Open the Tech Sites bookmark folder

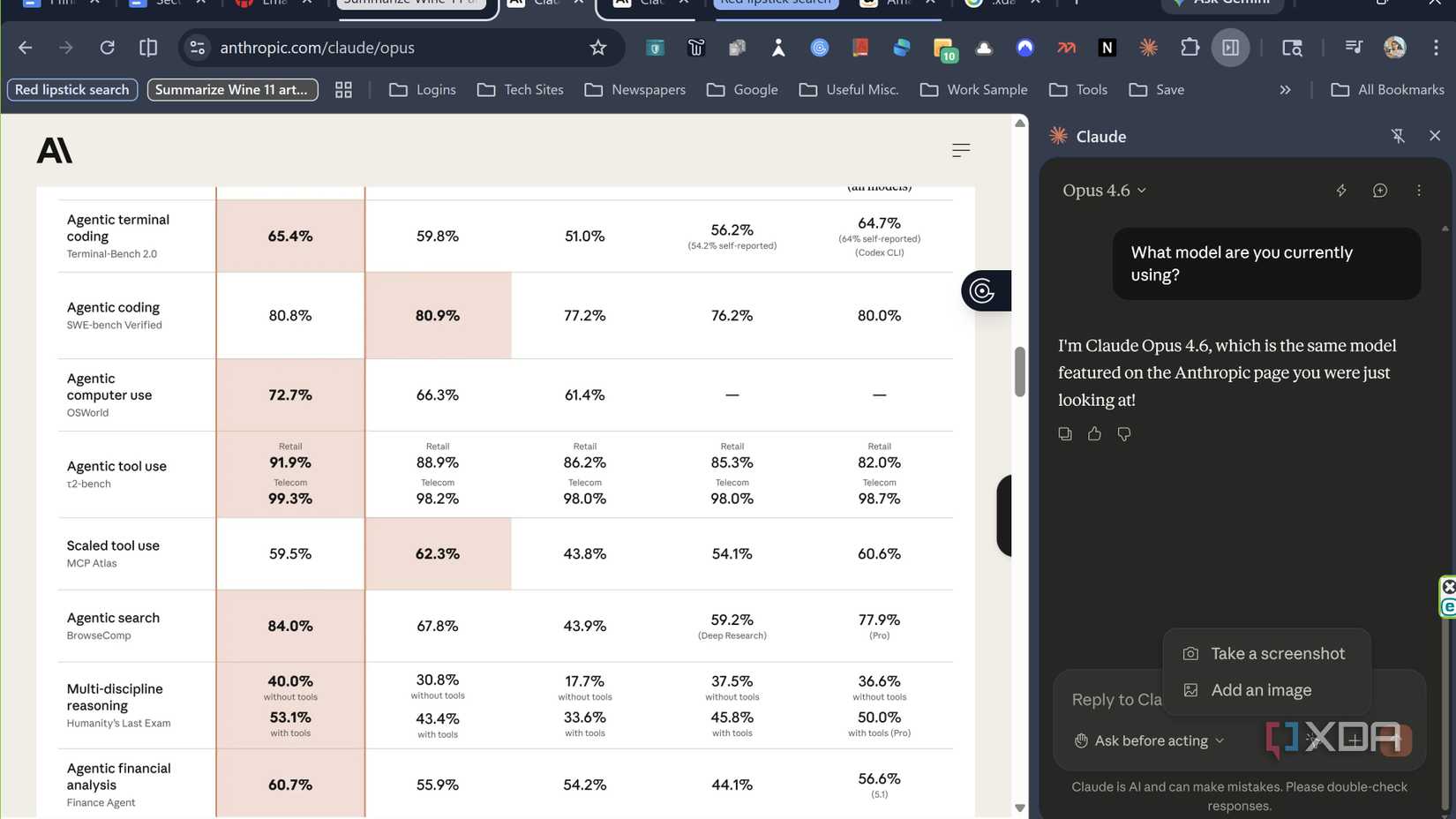[x=520, y=90]
